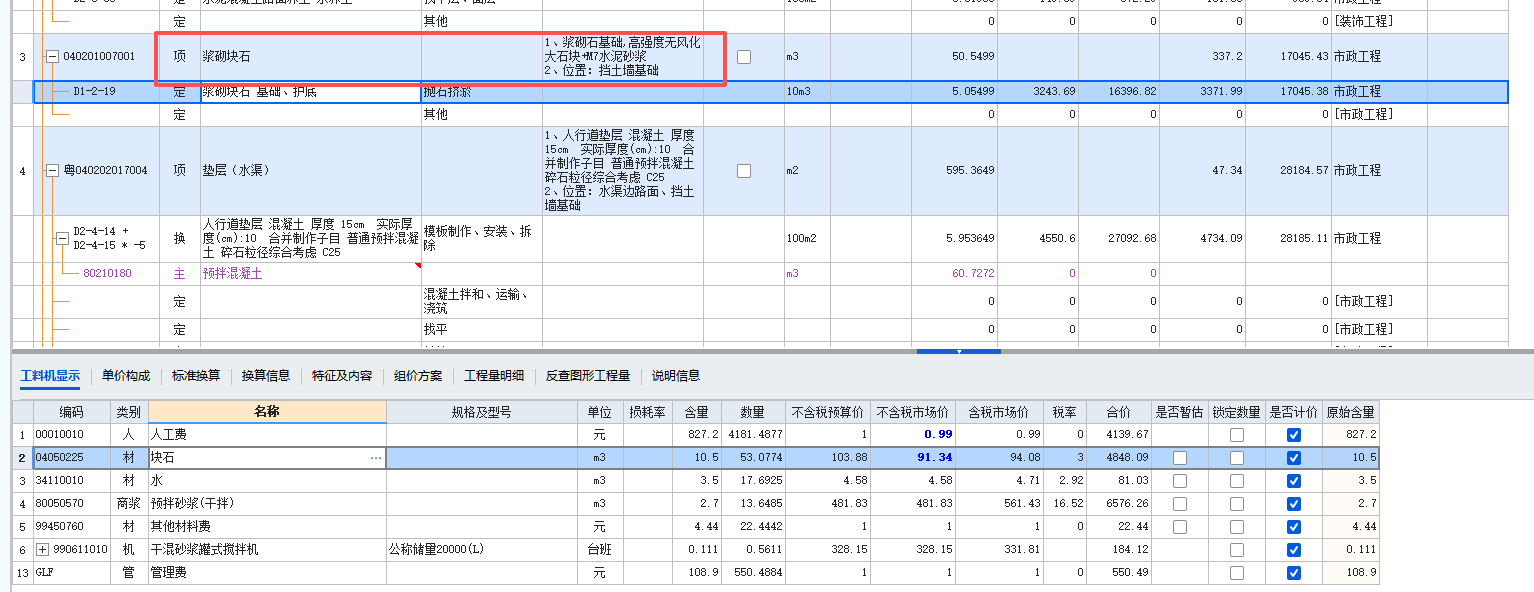Enable 锁定数量 for 干混砂浆罐式搅拌机
Screen dimensions: 1534x592
pos(1237,549)
